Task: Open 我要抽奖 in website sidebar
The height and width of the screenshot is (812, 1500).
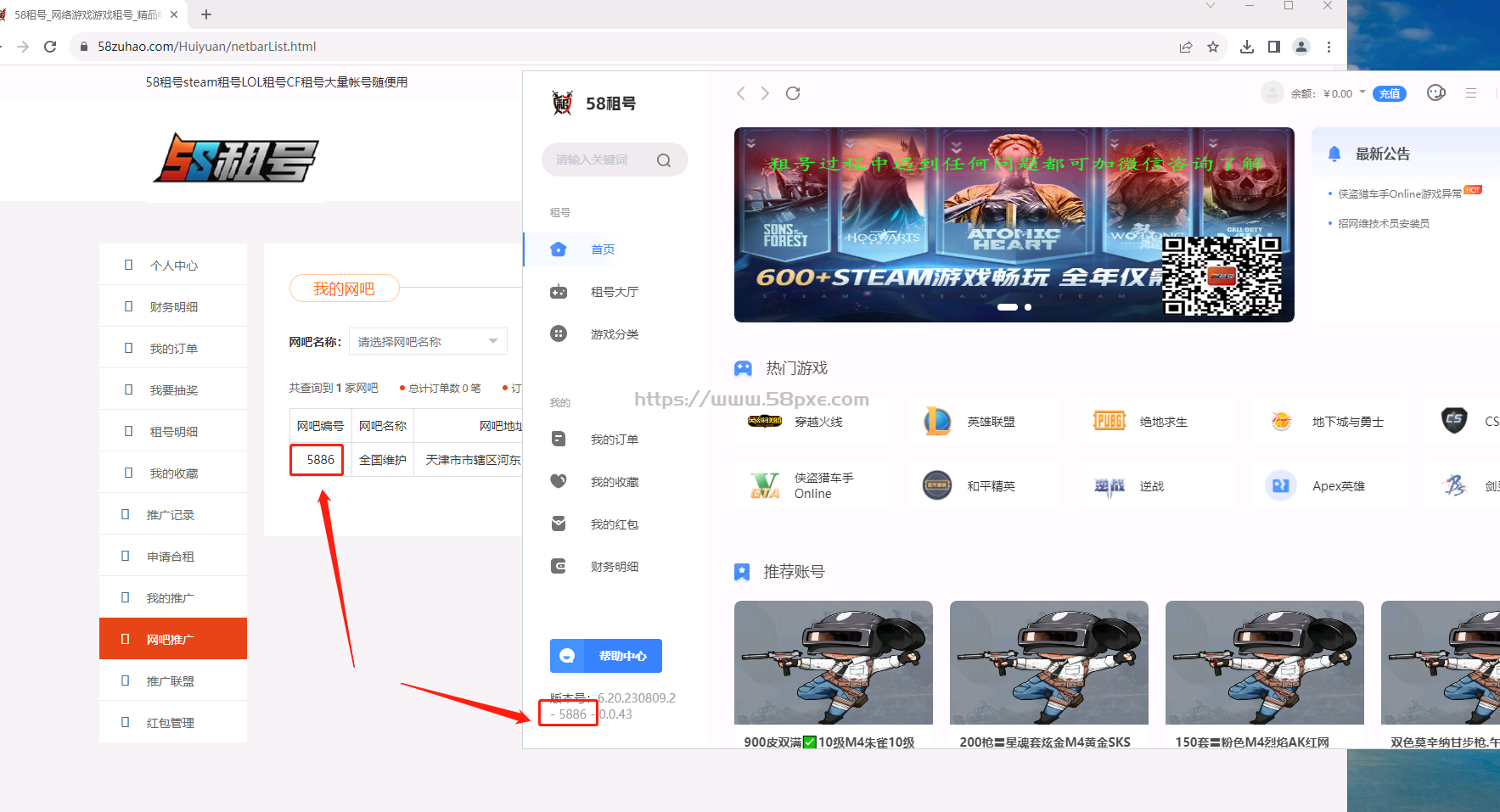Action: coord(173,389)
